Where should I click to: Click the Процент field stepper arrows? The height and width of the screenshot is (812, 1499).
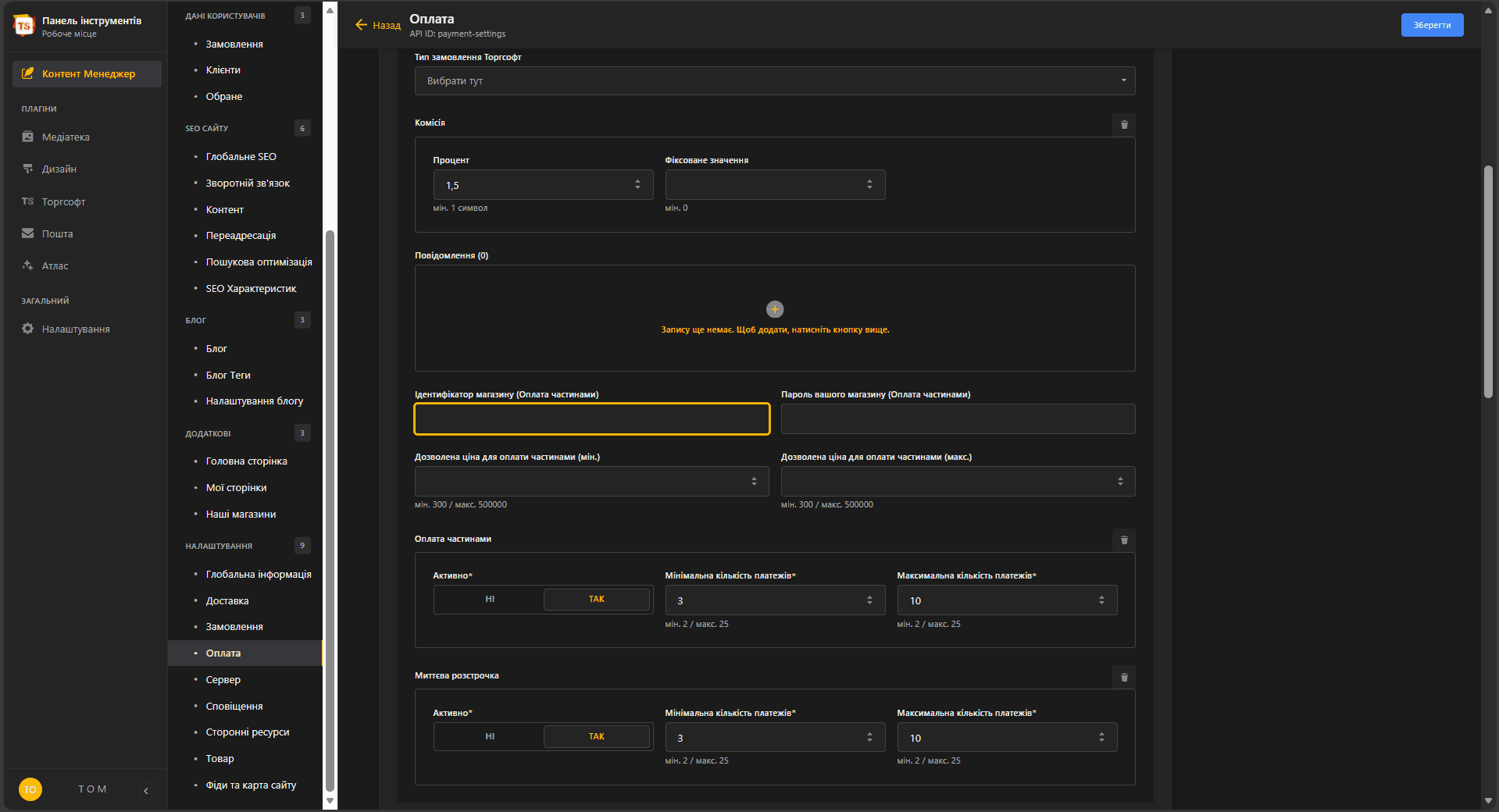coord(637,185)
